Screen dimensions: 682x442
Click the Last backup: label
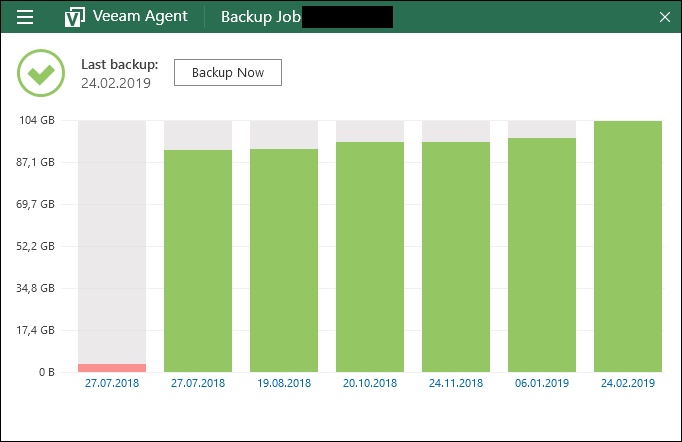[x=120, y=64]
